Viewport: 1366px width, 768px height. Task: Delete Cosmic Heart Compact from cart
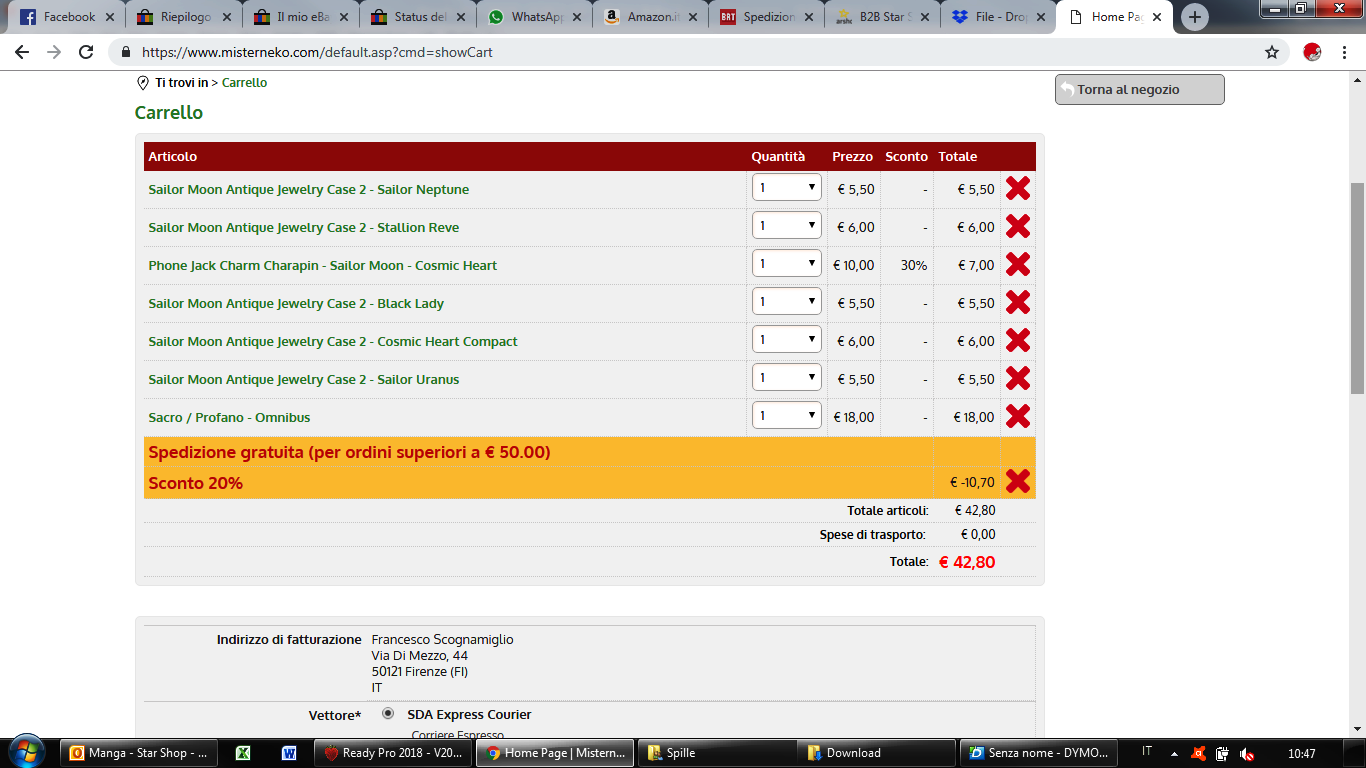pos(1017,340)
